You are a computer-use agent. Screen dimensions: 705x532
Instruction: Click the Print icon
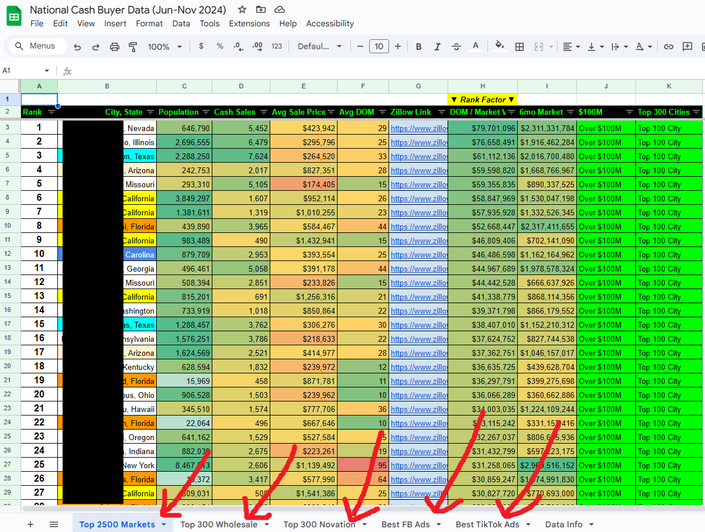tap(114, 47)
